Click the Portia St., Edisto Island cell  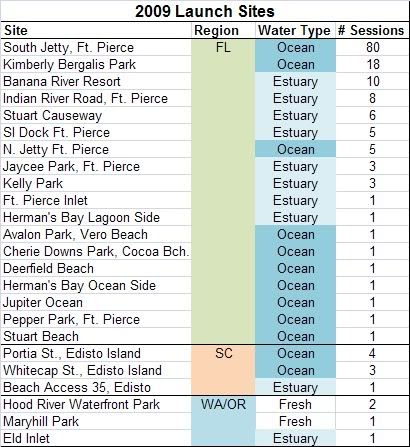pos(96,353)
